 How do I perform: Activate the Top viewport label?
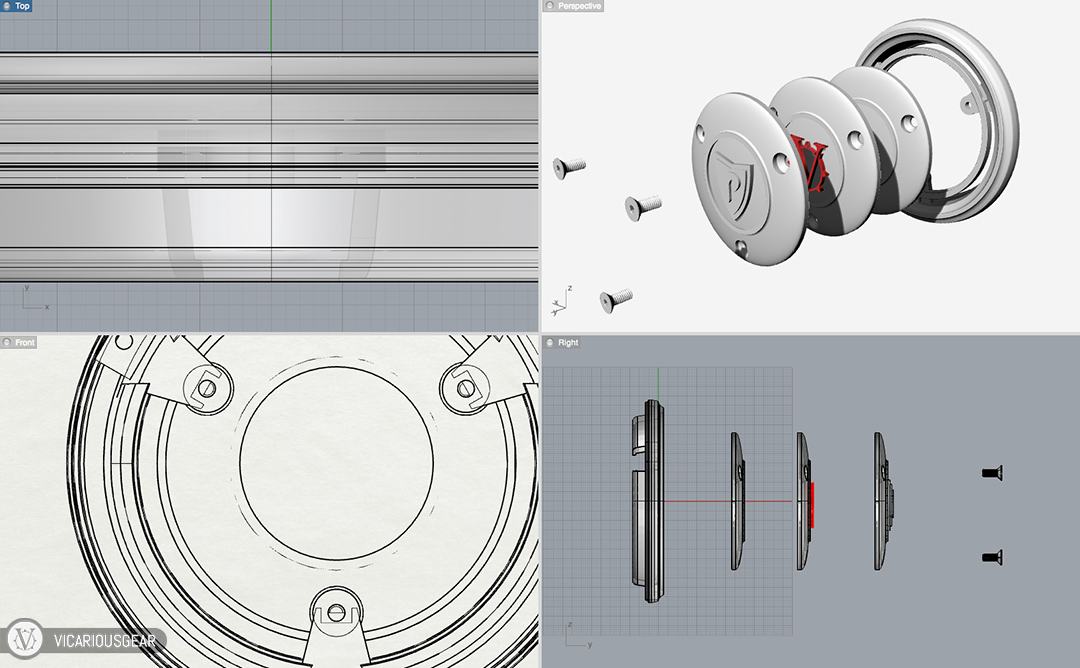pos(22,6)
